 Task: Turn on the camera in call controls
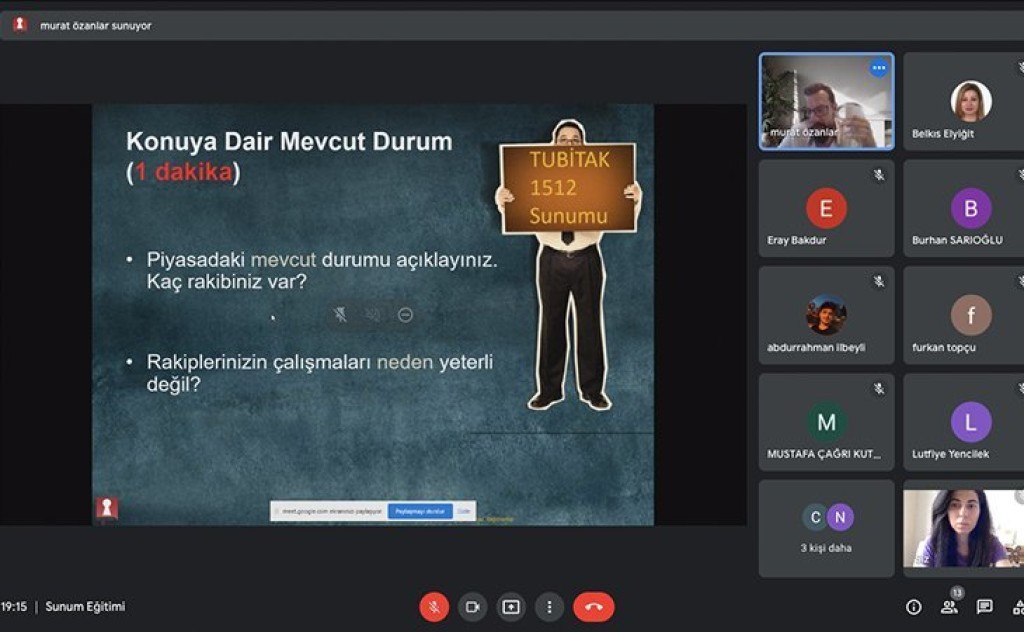tap(472, 607)
